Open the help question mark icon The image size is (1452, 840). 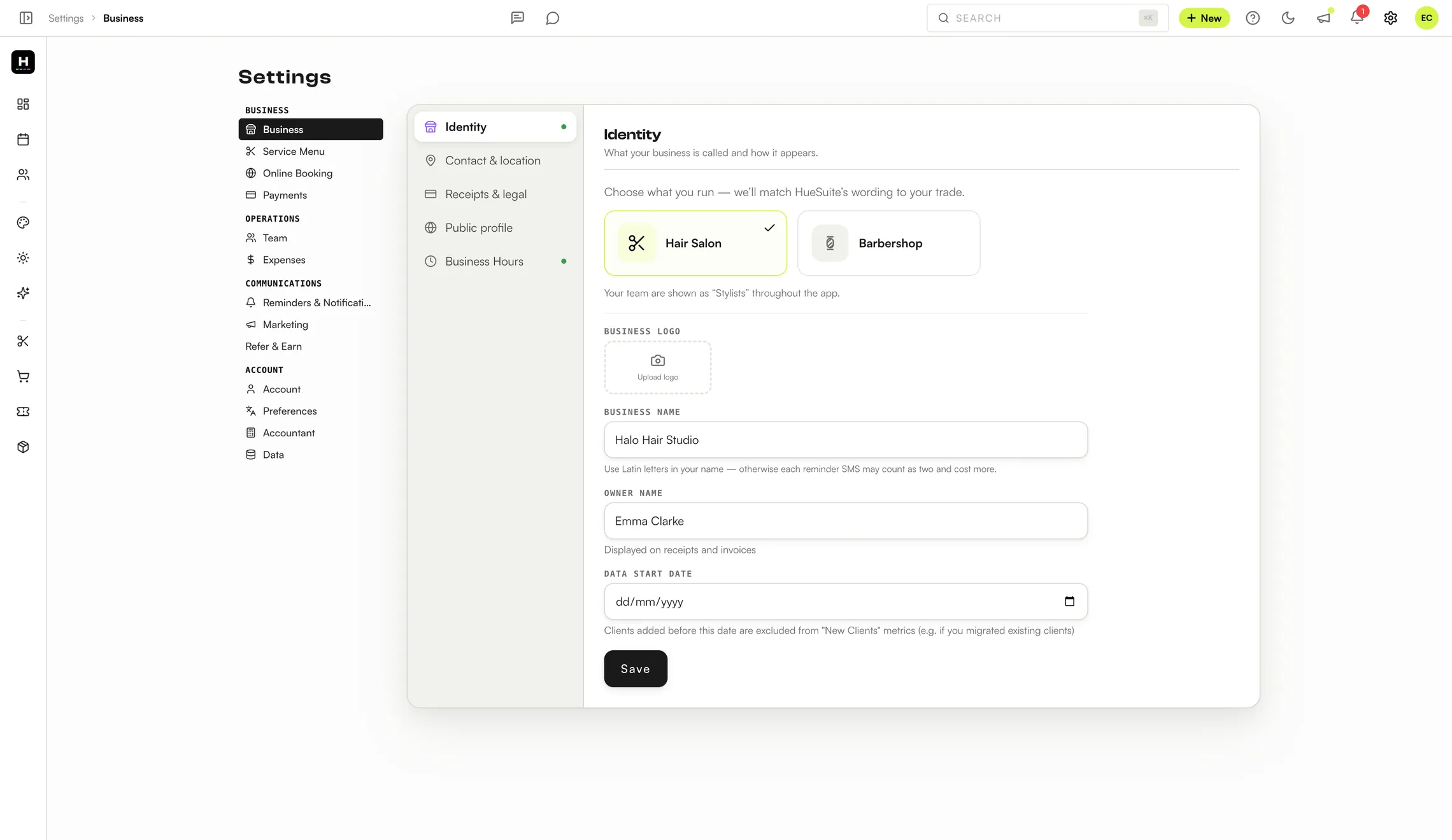pos(1253,18)
